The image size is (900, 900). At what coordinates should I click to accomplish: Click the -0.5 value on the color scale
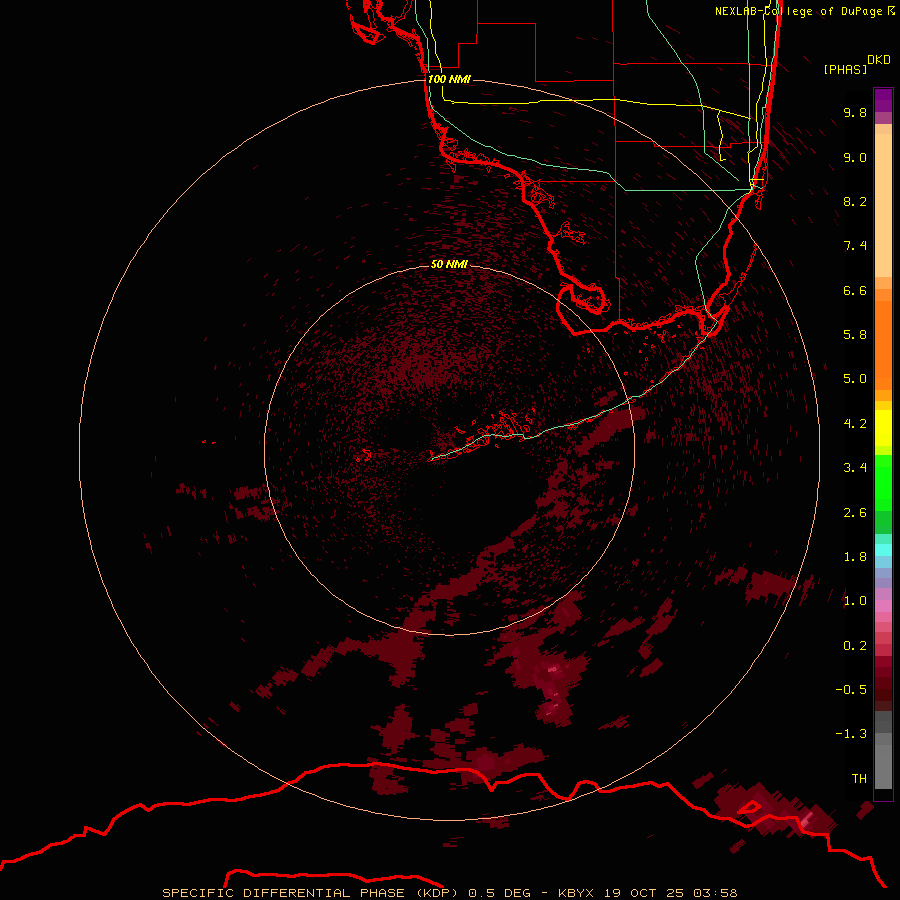851,690
